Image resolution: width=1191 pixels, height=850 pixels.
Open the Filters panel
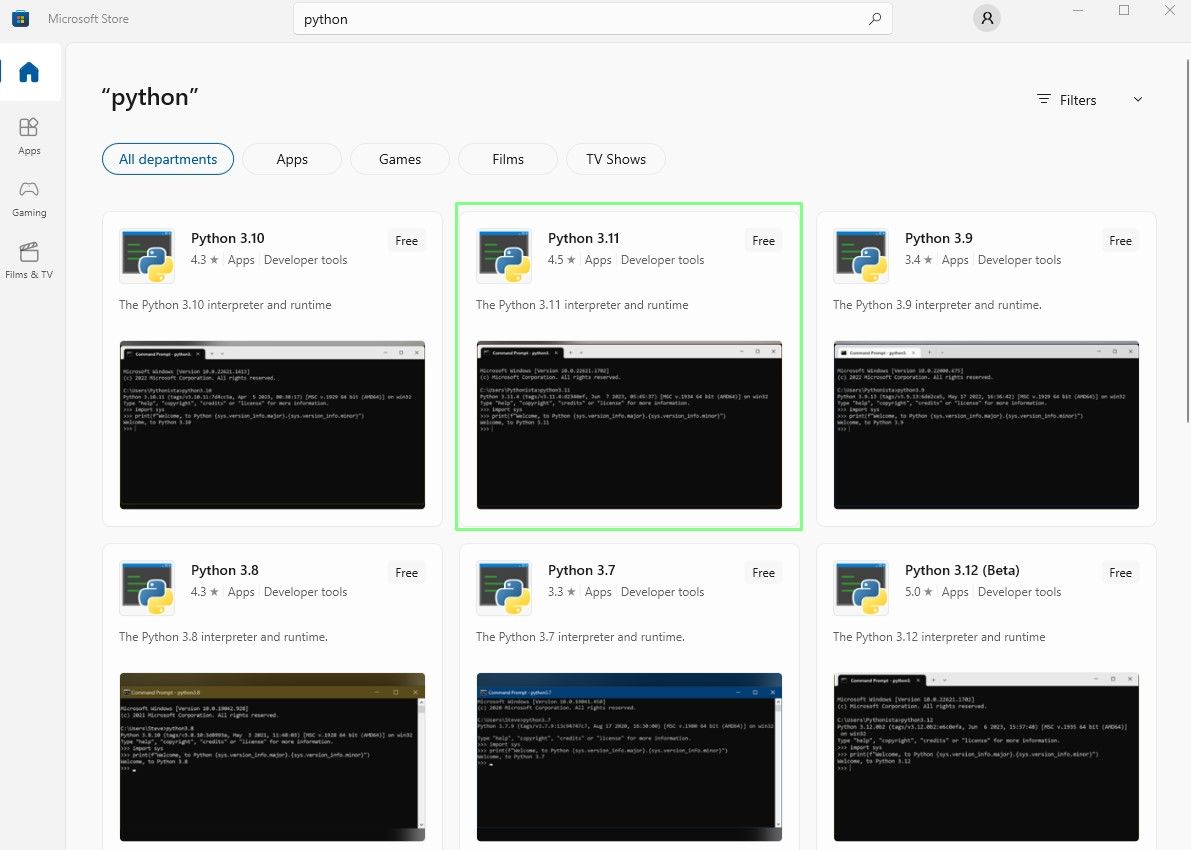[1066, 99]
